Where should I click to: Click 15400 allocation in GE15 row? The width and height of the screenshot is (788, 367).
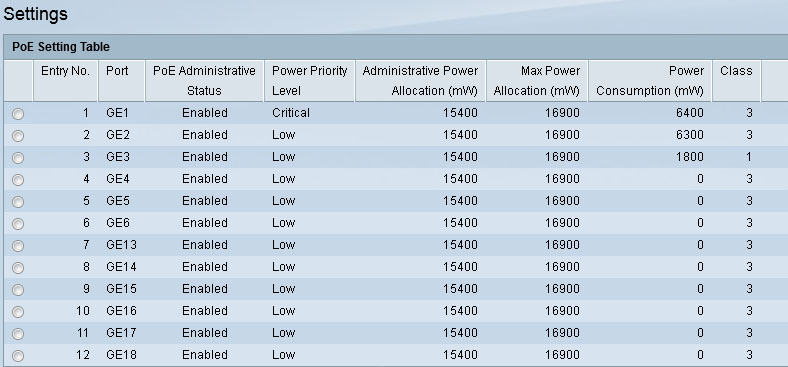(460, 289)
